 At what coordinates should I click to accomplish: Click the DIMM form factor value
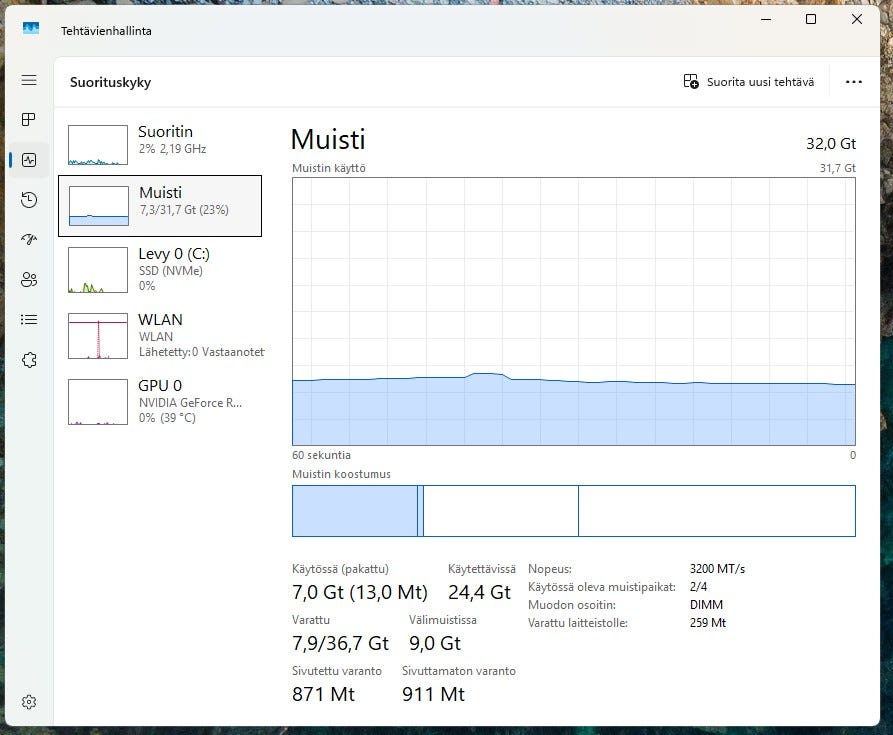tap(706, 605)
